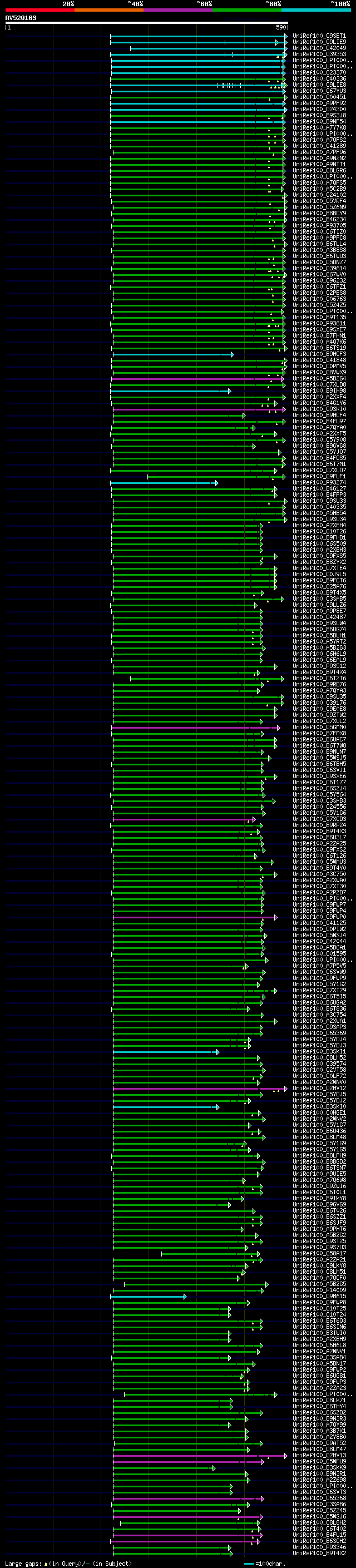
Task: Select hit label UniRef100_A7P5V5
Action: 319,966
